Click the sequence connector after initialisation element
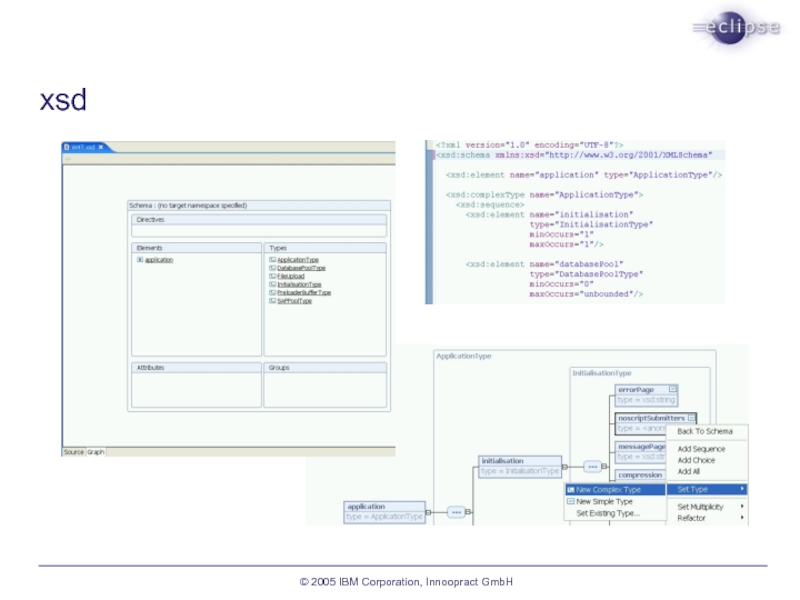800x600 pixels. (593, 467)
